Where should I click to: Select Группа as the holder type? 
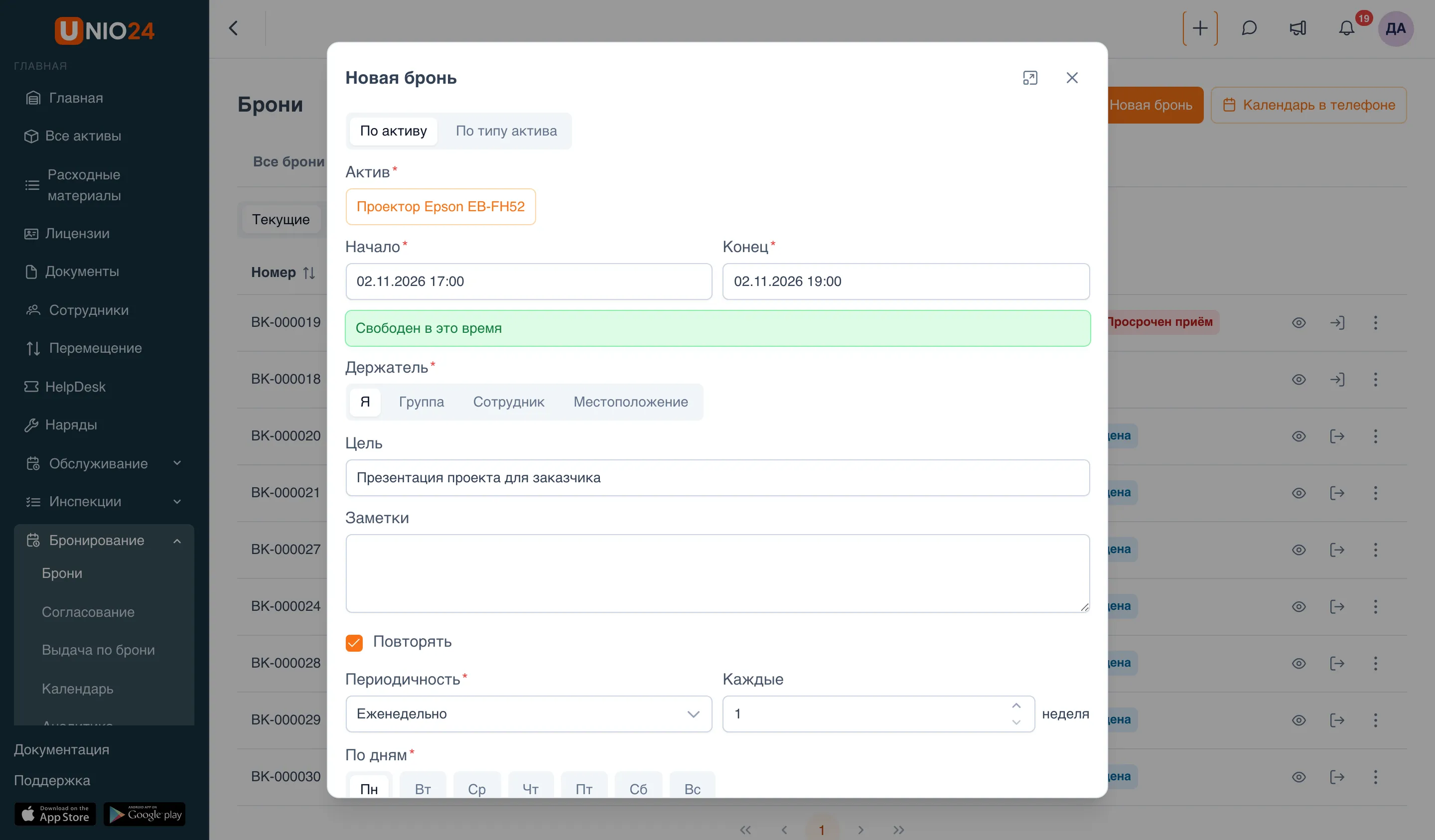pos(422,402)
